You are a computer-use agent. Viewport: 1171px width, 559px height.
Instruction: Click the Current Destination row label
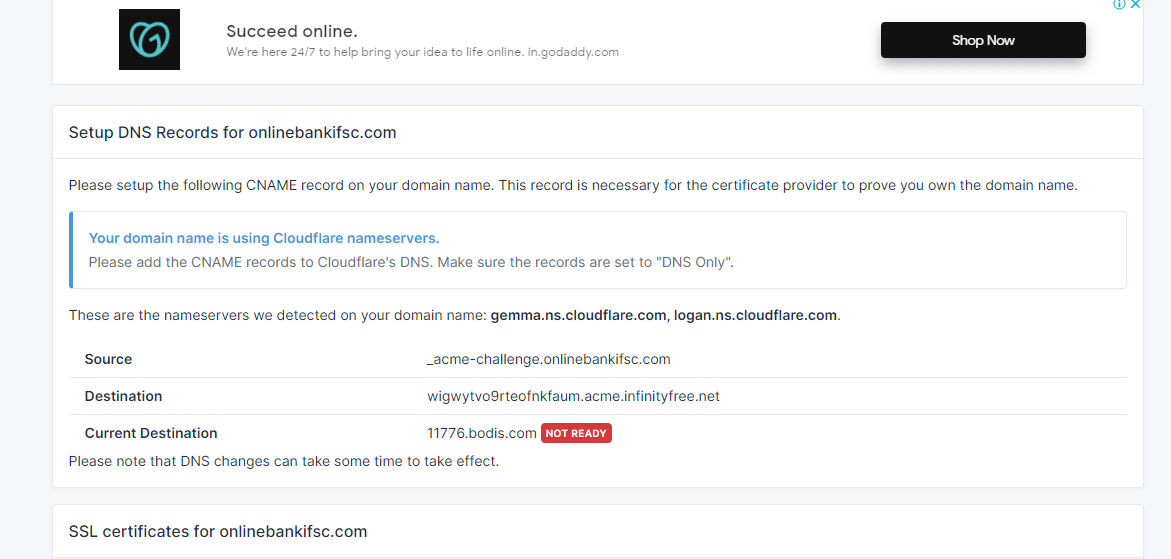150,433
